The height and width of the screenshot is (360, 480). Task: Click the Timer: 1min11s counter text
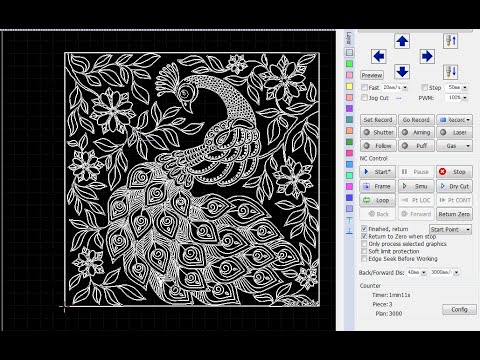click(x=391, y=295)
